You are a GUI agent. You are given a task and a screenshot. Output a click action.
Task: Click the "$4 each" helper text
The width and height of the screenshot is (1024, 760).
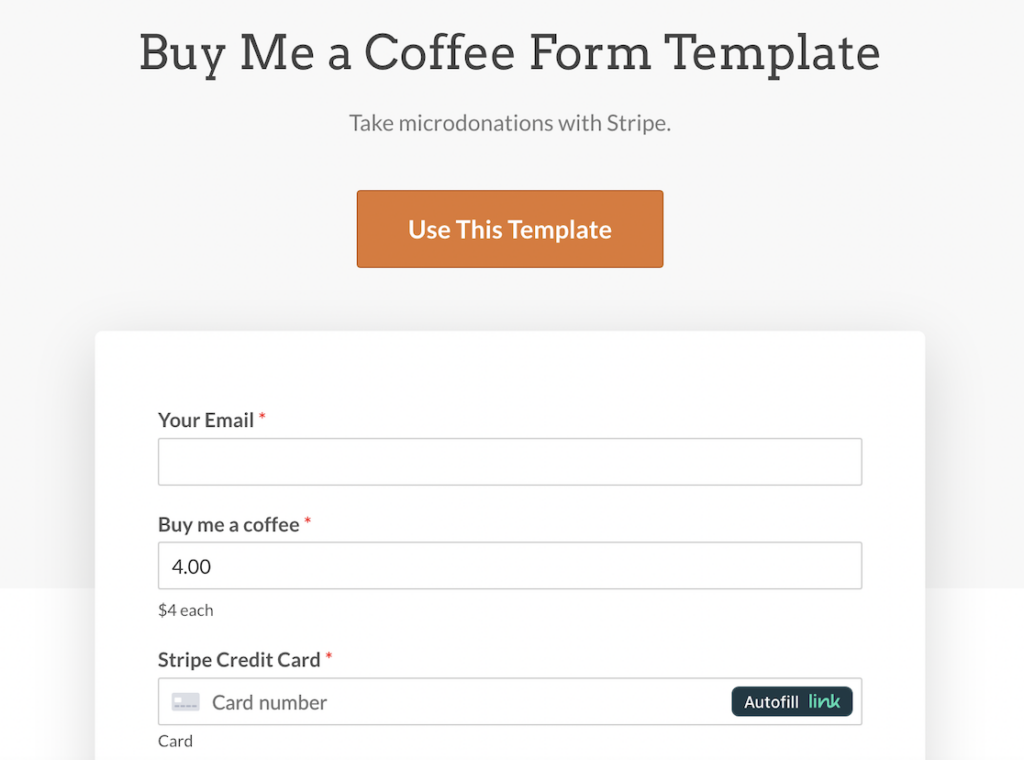[185, 610]
